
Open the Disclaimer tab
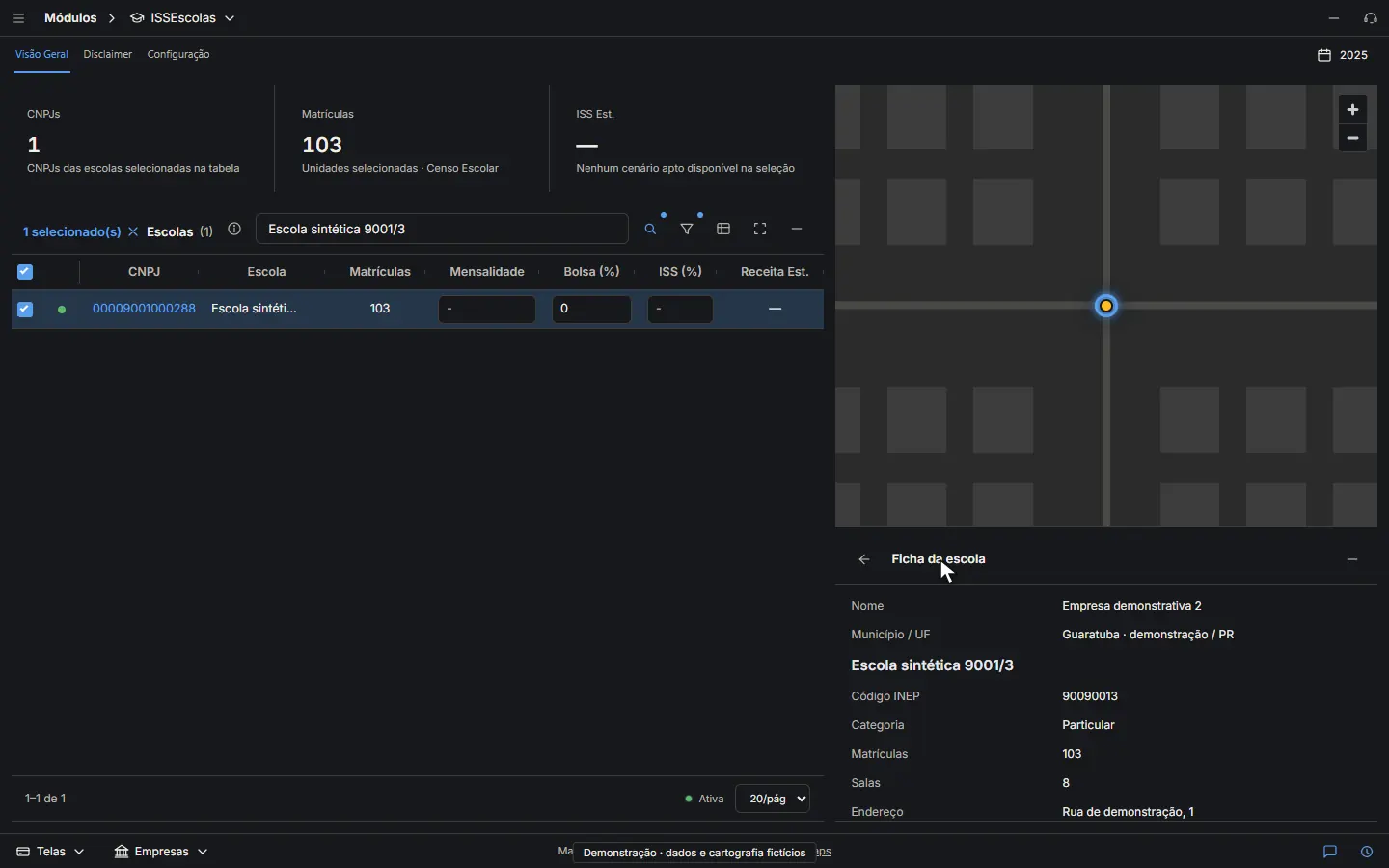tap(108, 55)
